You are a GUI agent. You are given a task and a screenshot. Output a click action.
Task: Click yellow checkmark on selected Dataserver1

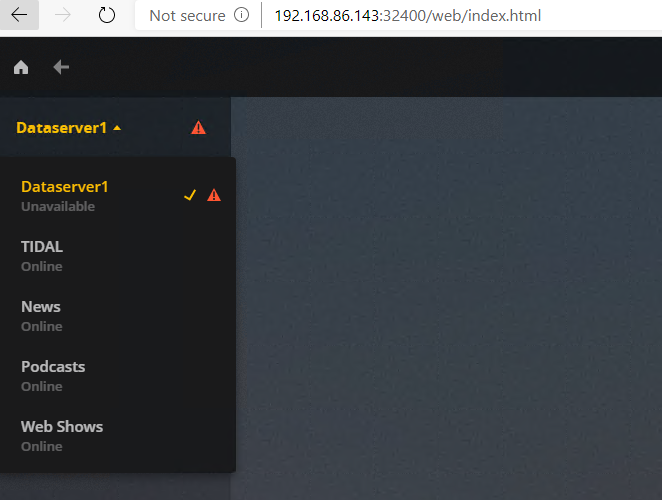pyautogui.click(x=190, y=195)
